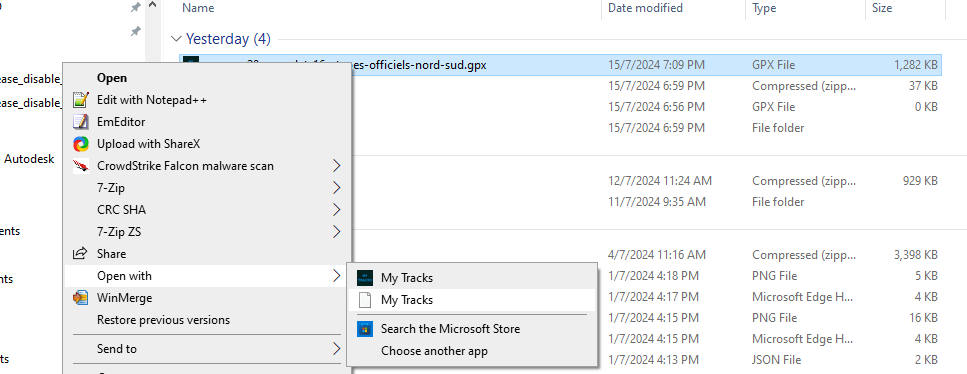Image resolution: width=967 pixels, height=374 pixels.
Task: Click the 1,282 KB size cell
Action: click(x=916, y=65)
